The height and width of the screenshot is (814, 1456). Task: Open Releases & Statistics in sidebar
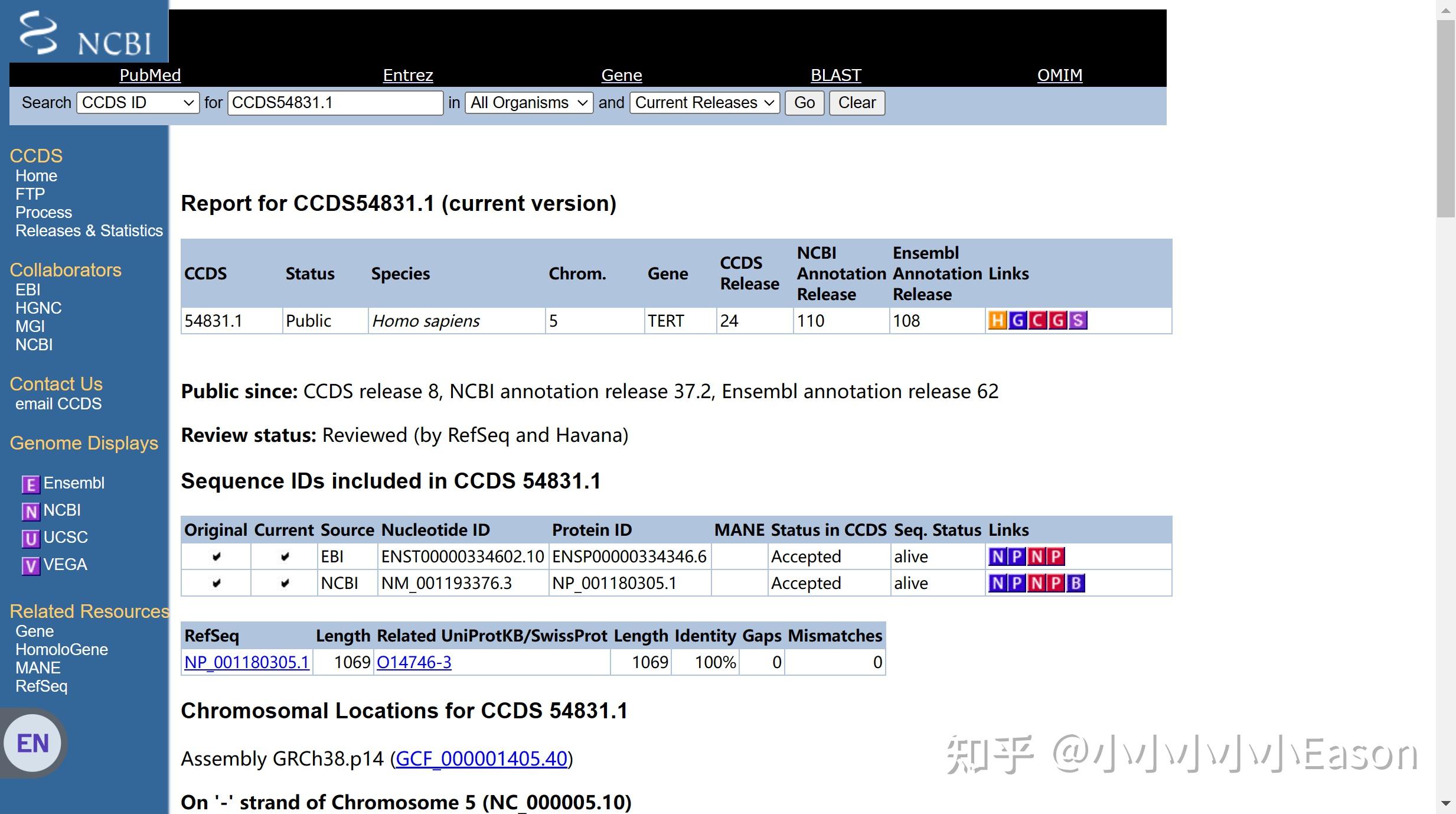point(89,231)
